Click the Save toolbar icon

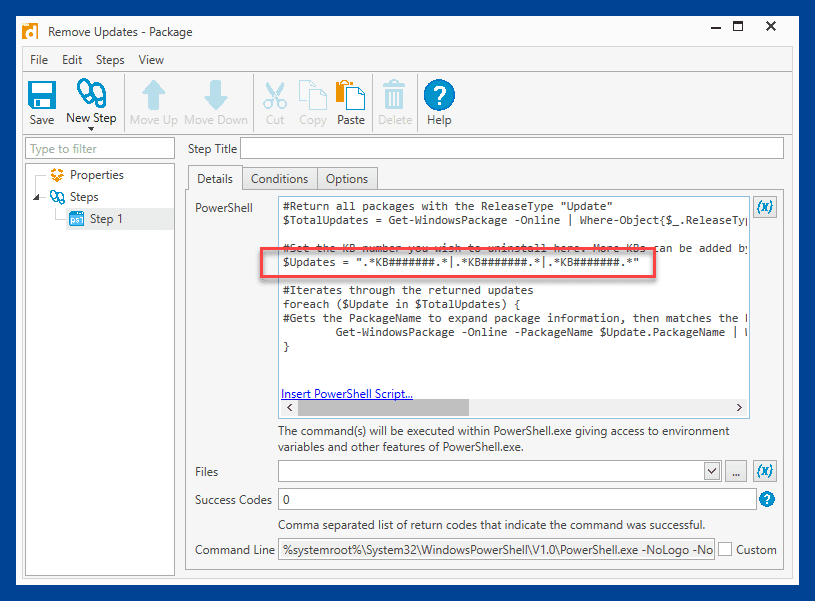click(42, 95)
